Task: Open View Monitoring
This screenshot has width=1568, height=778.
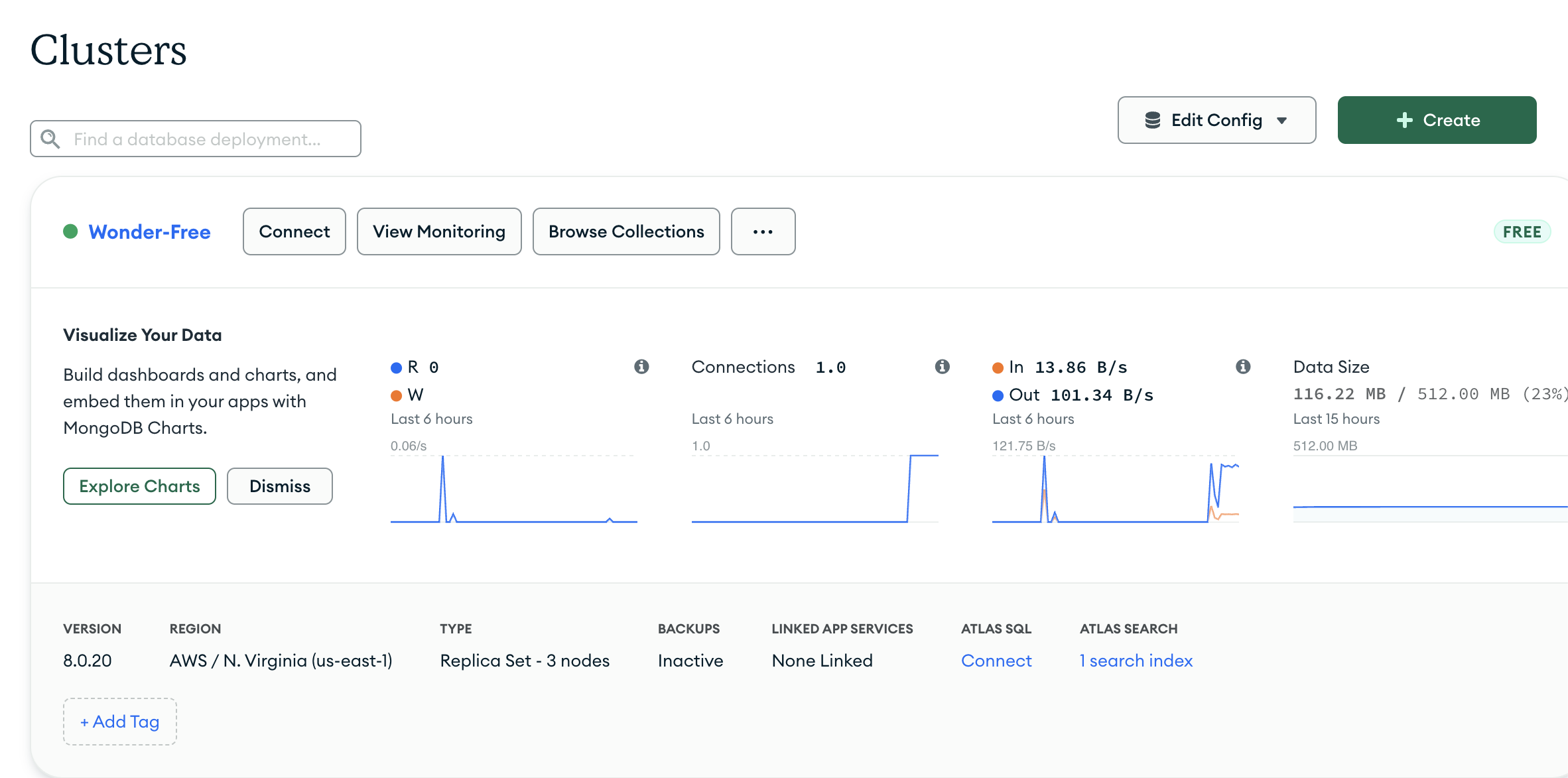Action: click(x=439, y=231)
